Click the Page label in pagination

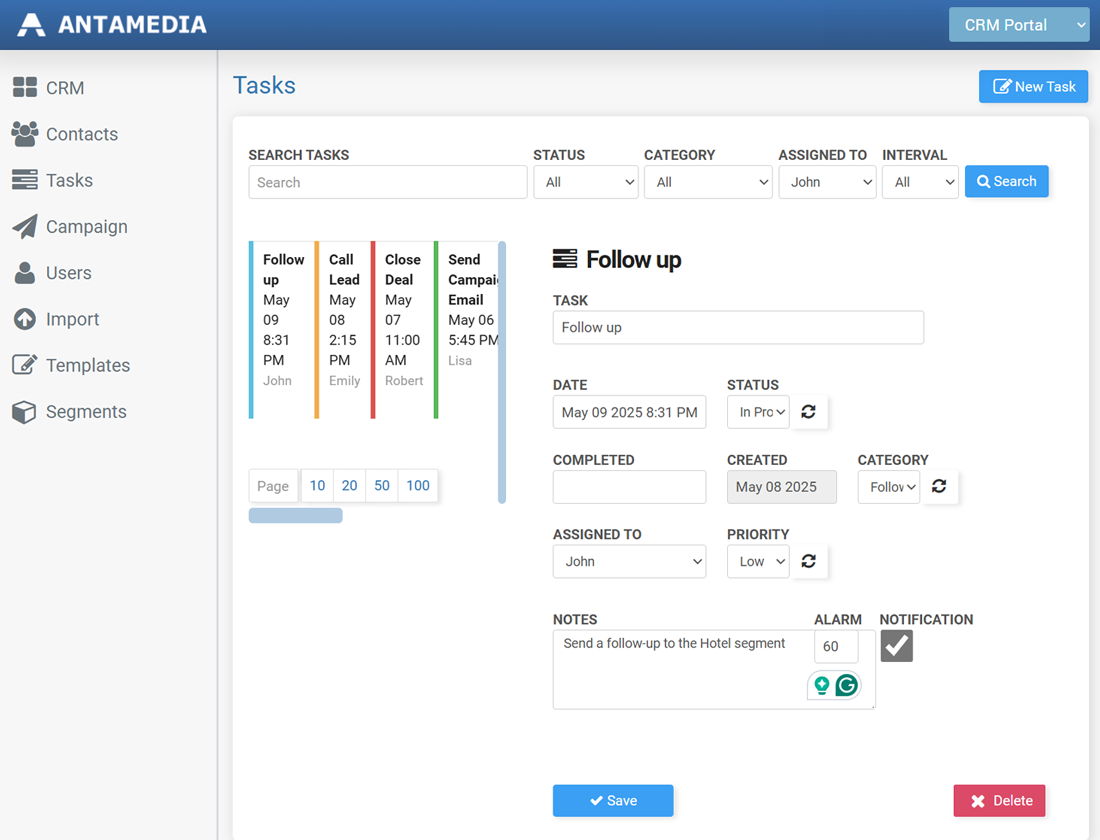pos(273,486)
